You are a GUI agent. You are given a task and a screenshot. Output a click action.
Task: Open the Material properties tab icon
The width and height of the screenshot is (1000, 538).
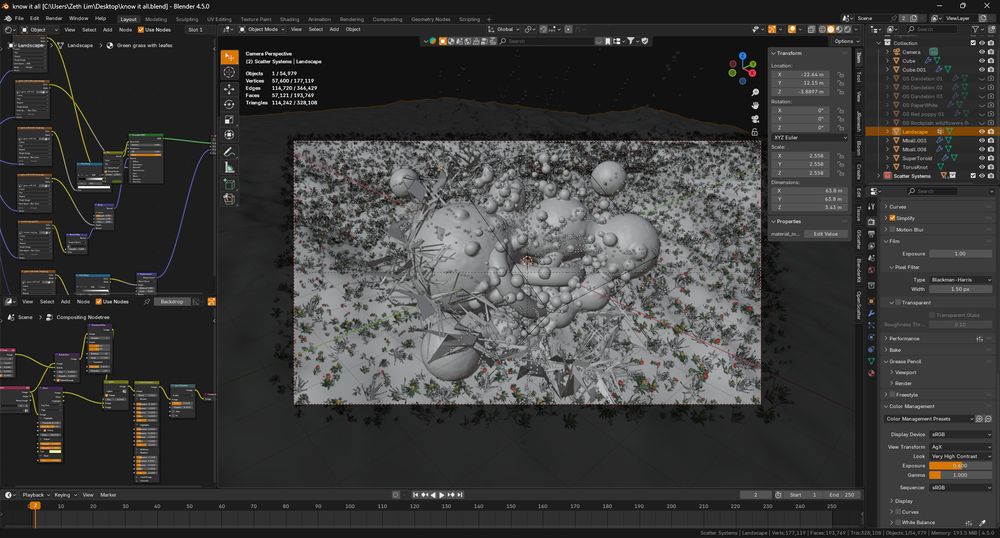click(x=871, y=373)
